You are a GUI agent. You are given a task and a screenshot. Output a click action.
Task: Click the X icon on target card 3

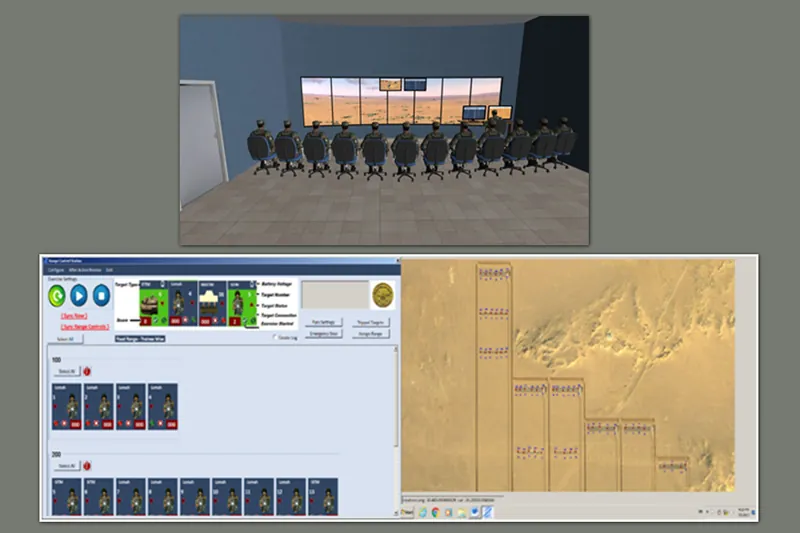129,423
